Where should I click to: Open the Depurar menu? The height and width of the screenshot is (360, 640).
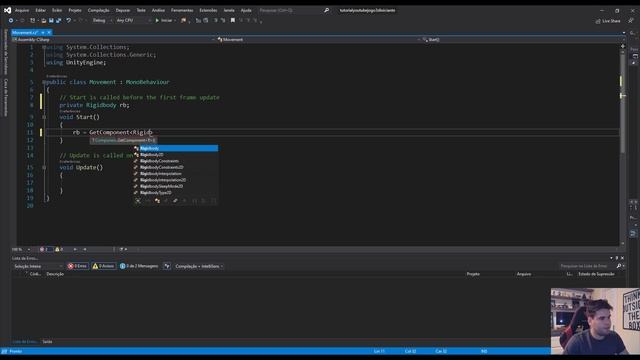click(122, 10)
